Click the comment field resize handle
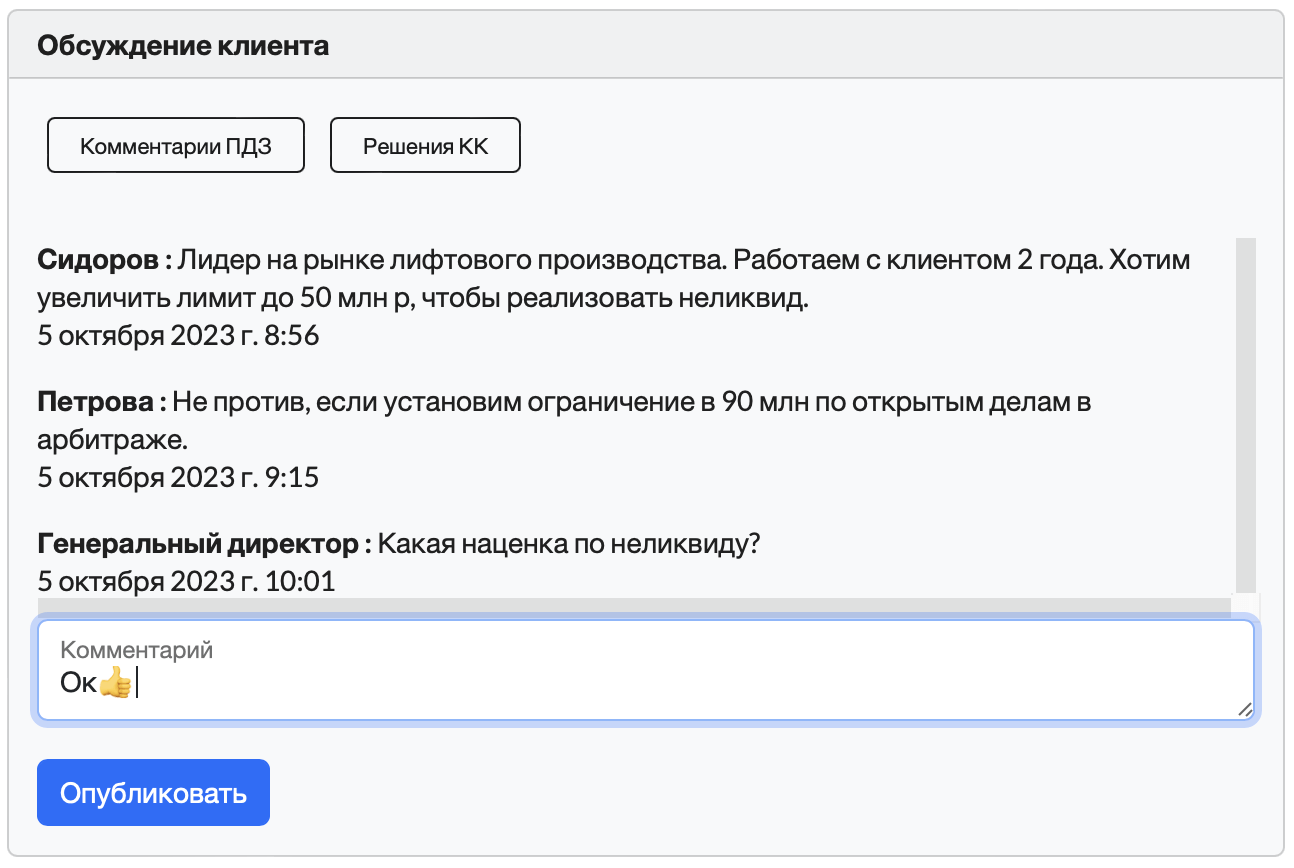Viewport: 1294px width, 868px height. pos(1244,709)
